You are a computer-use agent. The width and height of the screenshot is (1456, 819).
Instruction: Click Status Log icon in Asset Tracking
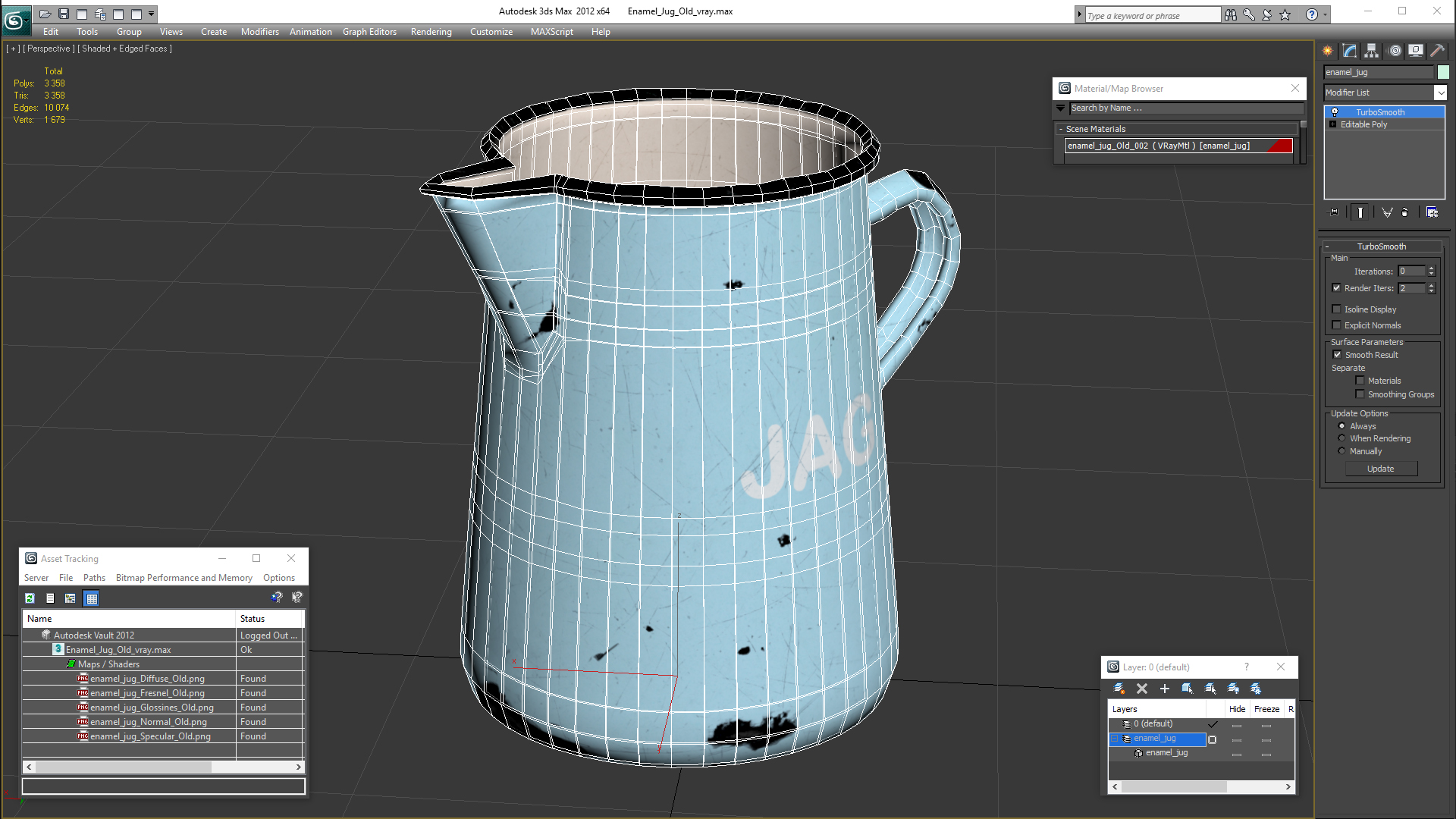50,598
